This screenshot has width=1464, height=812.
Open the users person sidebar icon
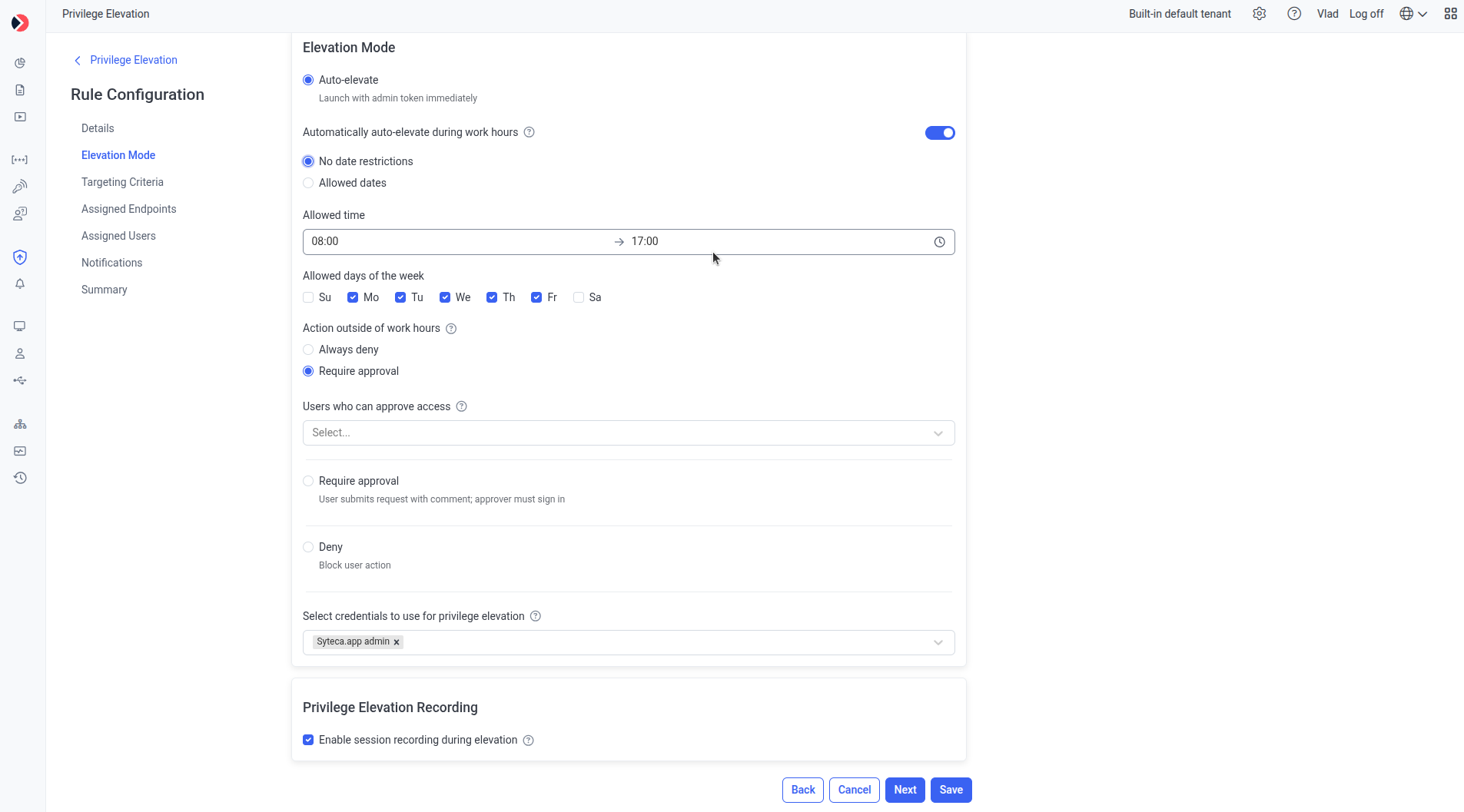click(x=20, y=353)
